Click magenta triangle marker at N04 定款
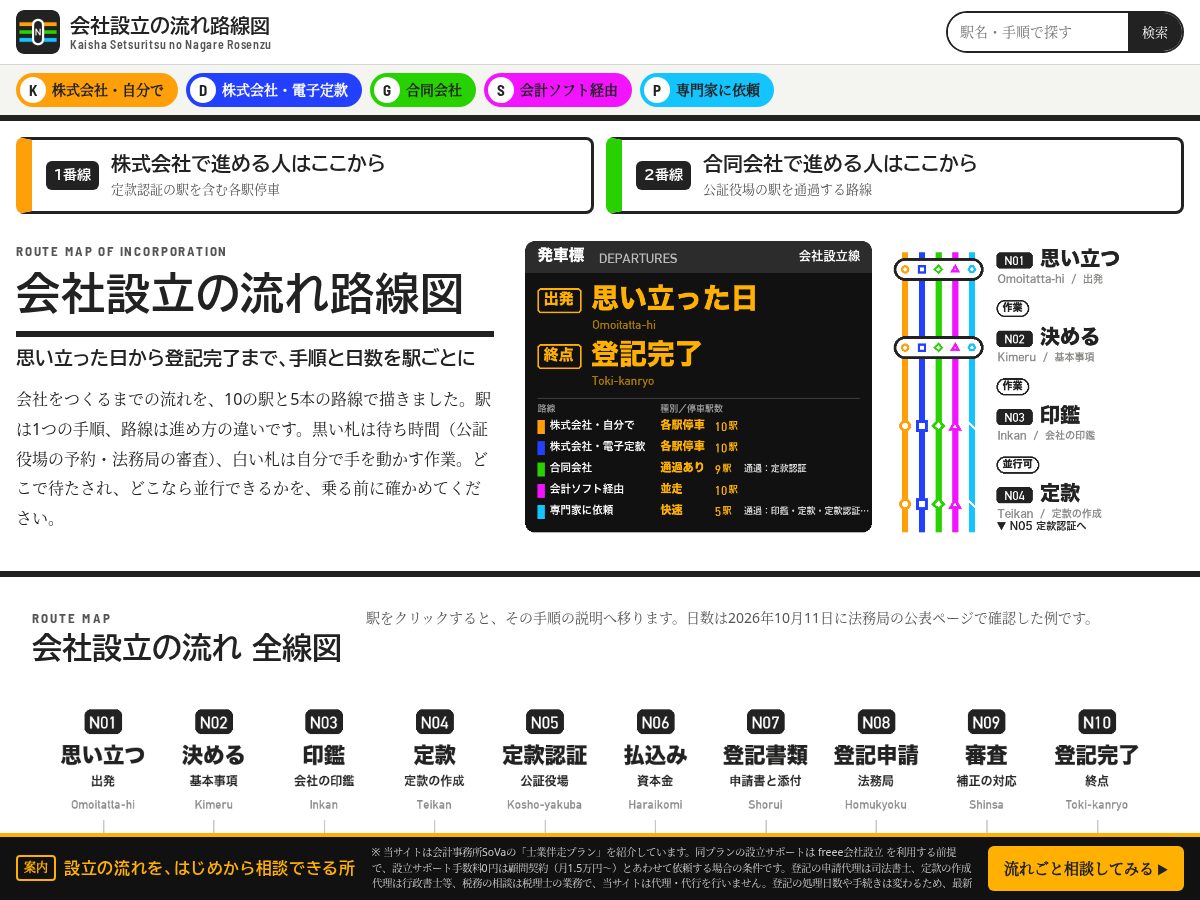The height and width of the screenshot is (900, 1200). click(x=955, y=504)
